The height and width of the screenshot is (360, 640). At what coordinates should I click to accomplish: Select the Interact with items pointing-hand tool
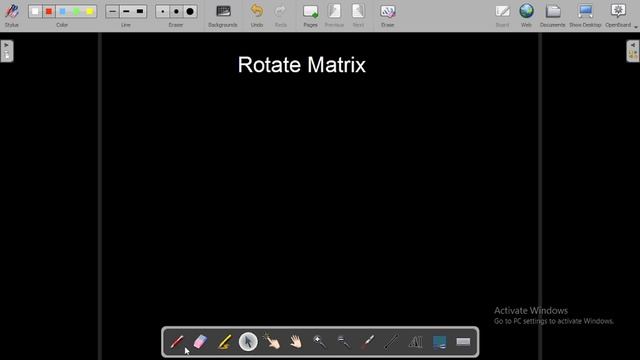272,341
